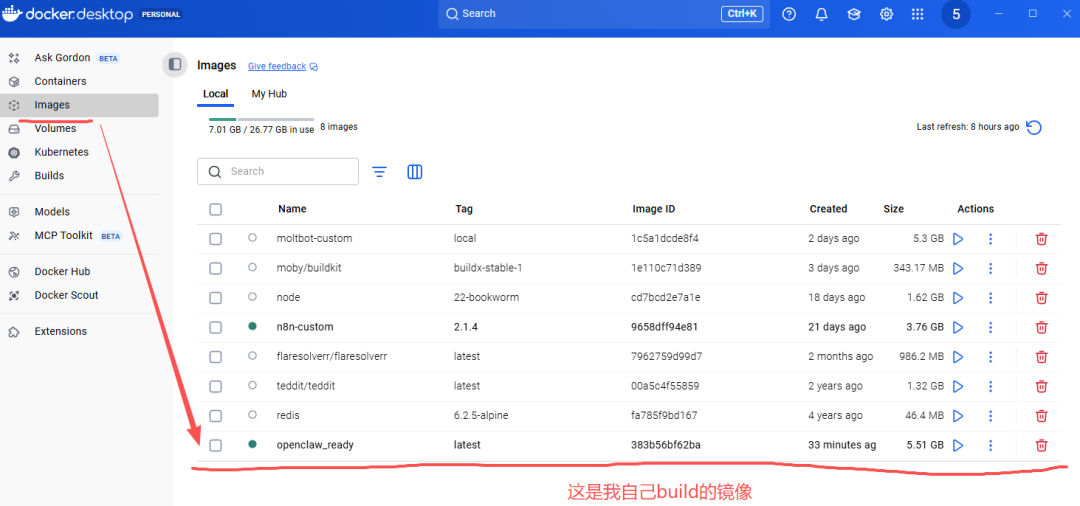This screenshot has height=506, width=1080.
Task: Open the Help icon in header
Action: 789,14
